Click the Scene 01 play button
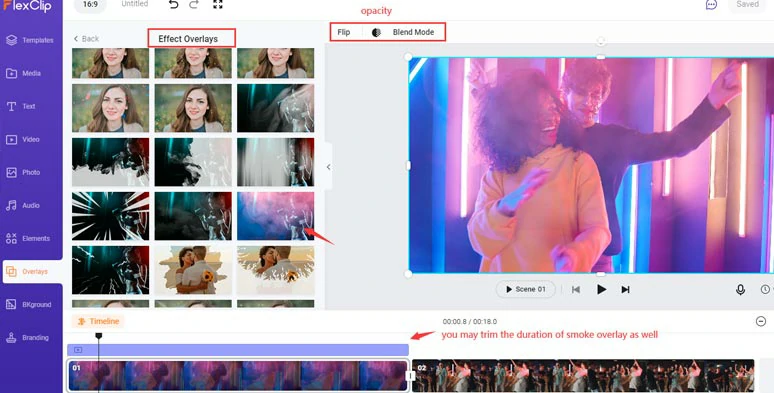 click(526, 289)
